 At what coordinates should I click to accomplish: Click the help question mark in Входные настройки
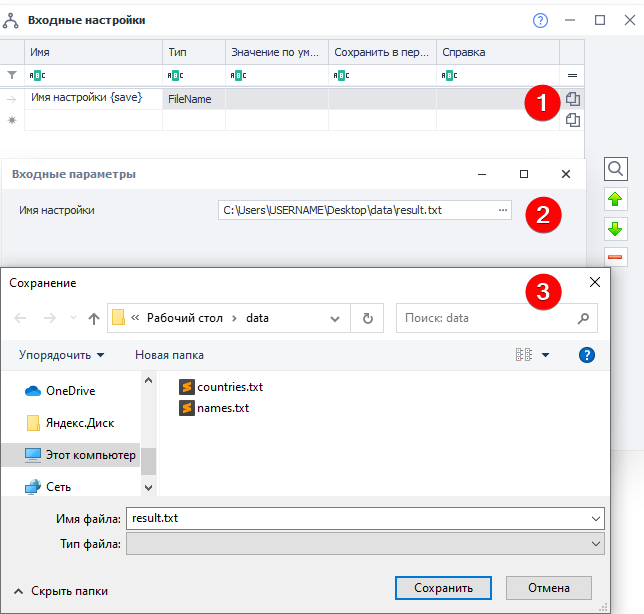tap(541, 20)
